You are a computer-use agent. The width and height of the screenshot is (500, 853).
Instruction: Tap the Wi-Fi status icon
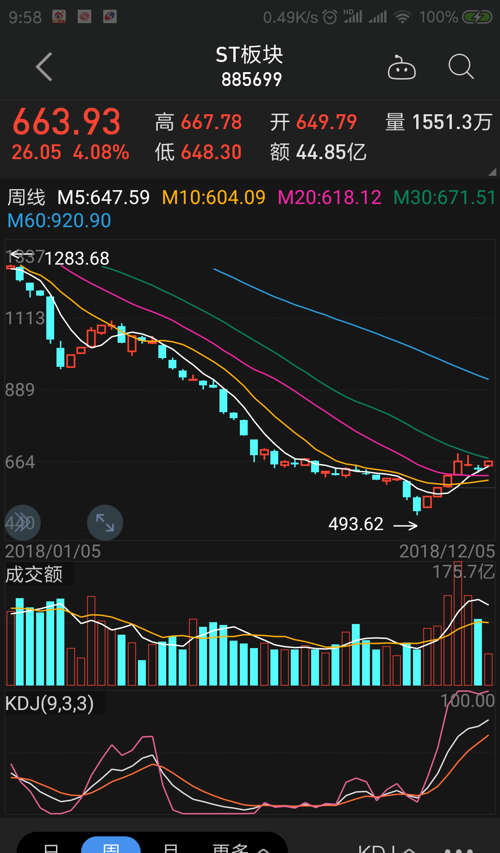coord(403,17)
